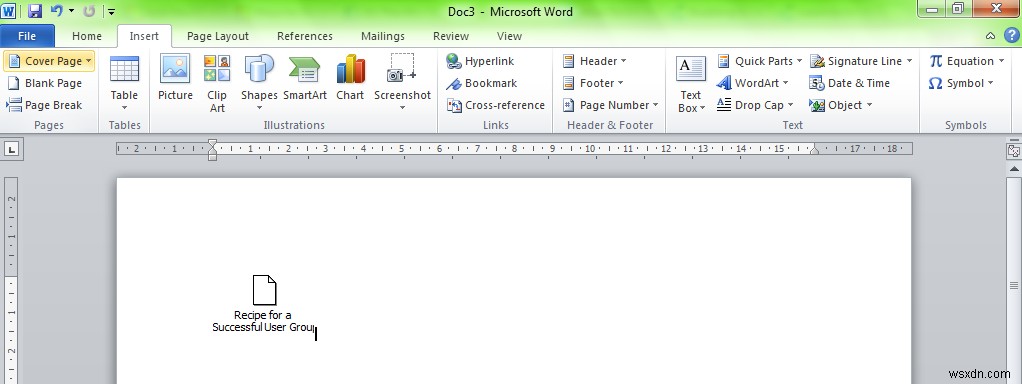
Task: Undo the last action
Action: coord(57,11)
